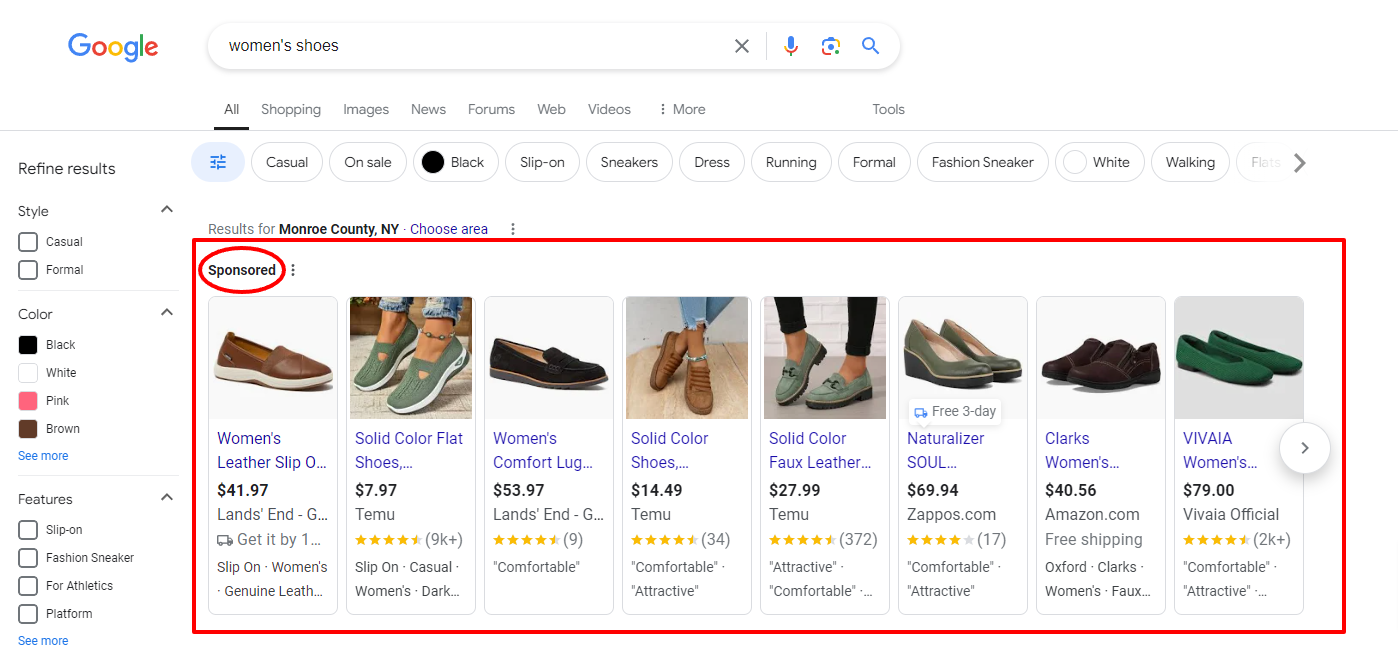The height and width of the screenshot is (657, 1398).
Task: Open the black Lands' End loafer image
Action: (x=549, y=358)
